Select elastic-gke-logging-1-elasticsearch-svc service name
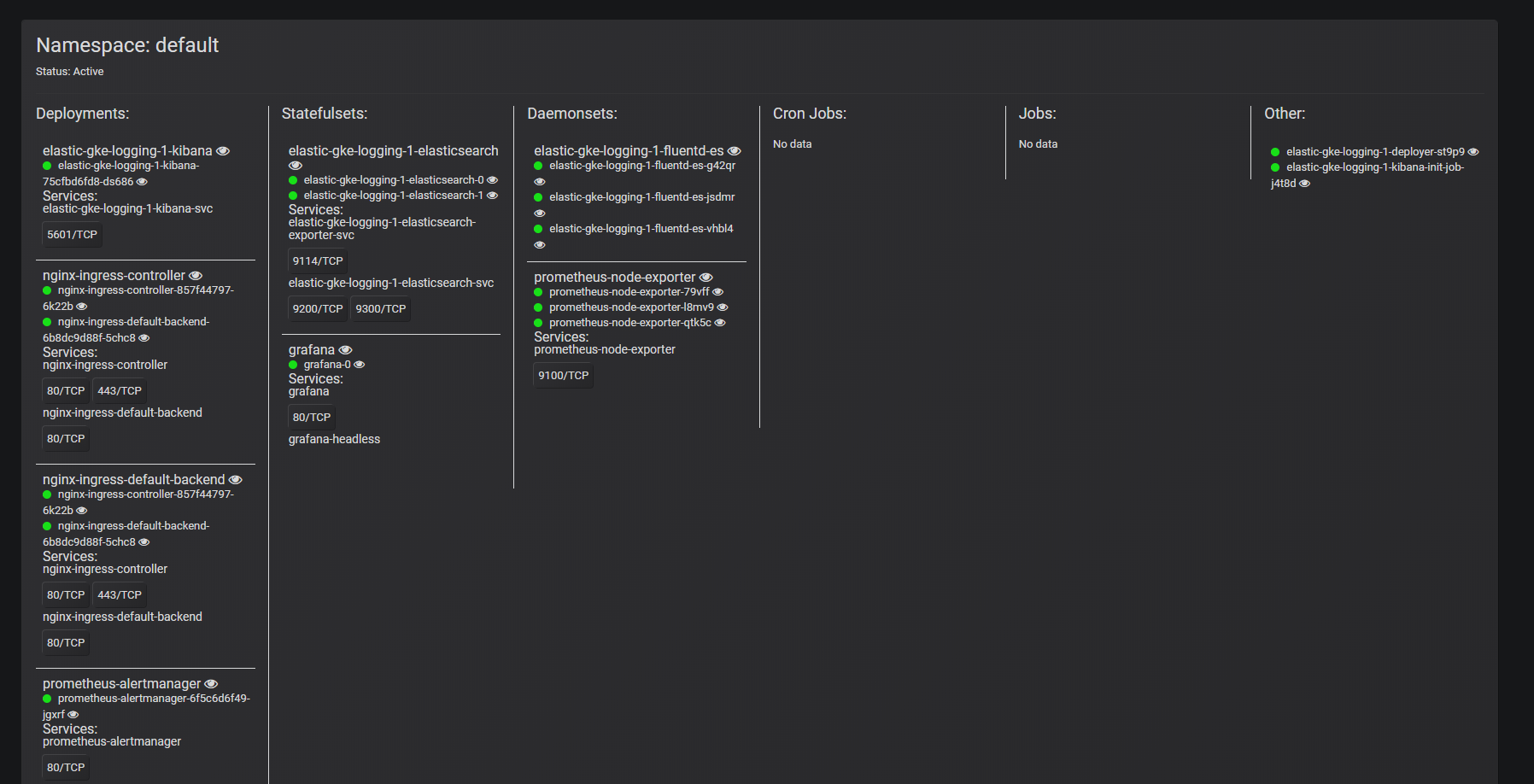Viewport: 1534px width, 784px height. tap(391, 283)
